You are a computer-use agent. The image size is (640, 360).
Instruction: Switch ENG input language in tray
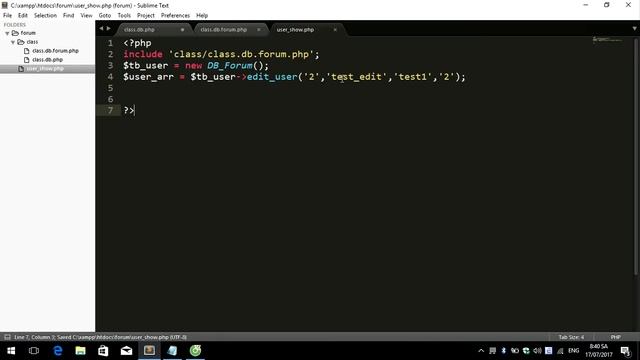coord(573,351)
